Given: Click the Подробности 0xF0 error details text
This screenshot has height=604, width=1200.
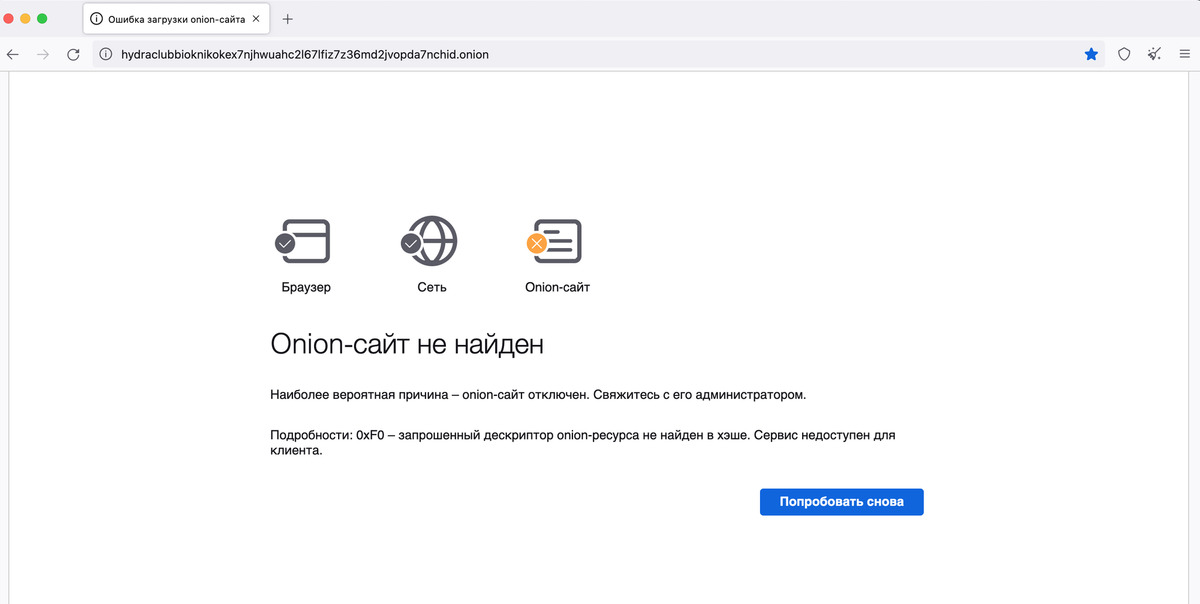Looking at the screenshot, I should (582, 443).
